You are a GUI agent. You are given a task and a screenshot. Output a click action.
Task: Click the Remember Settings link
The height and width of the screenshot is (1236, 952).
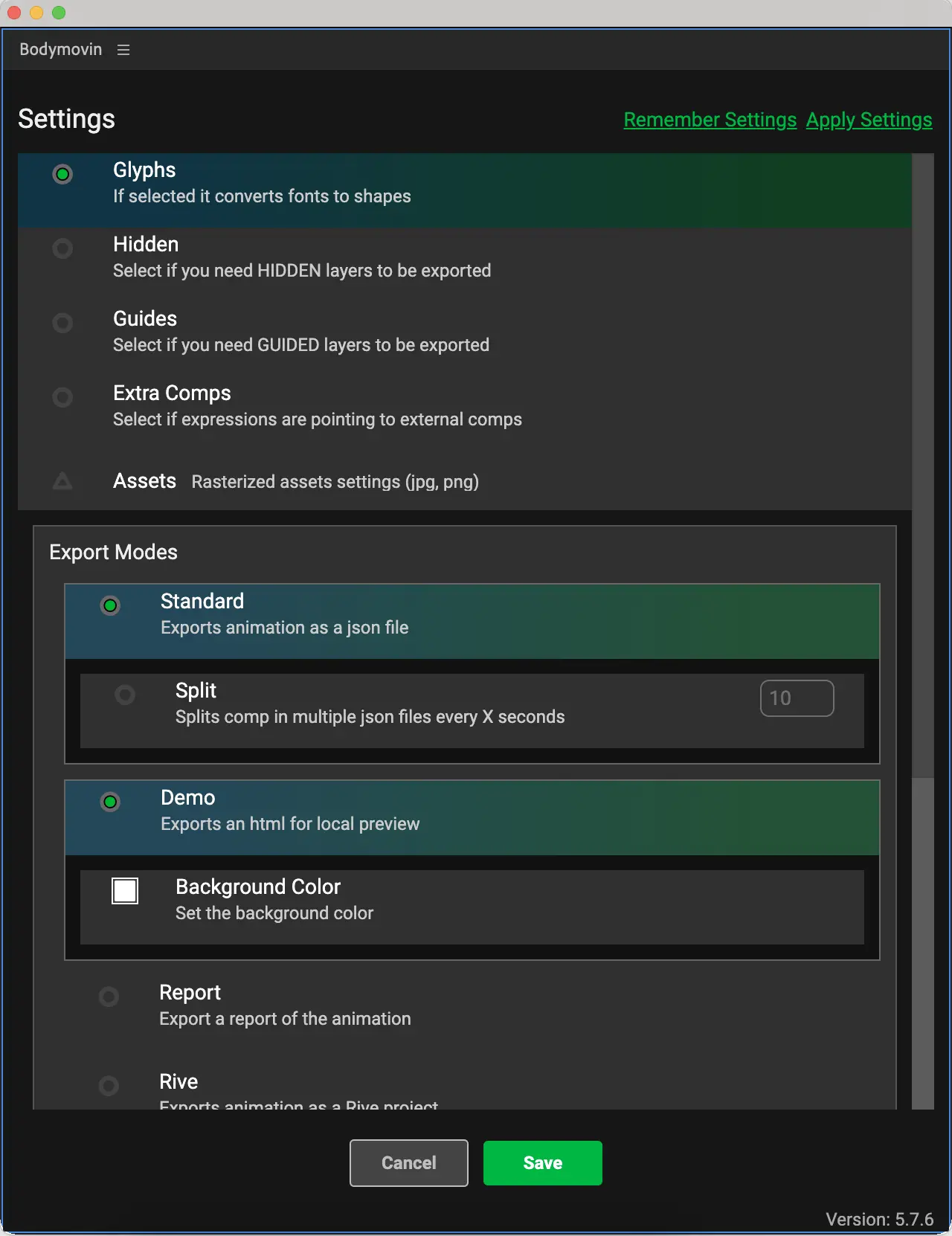pos(710,120)
